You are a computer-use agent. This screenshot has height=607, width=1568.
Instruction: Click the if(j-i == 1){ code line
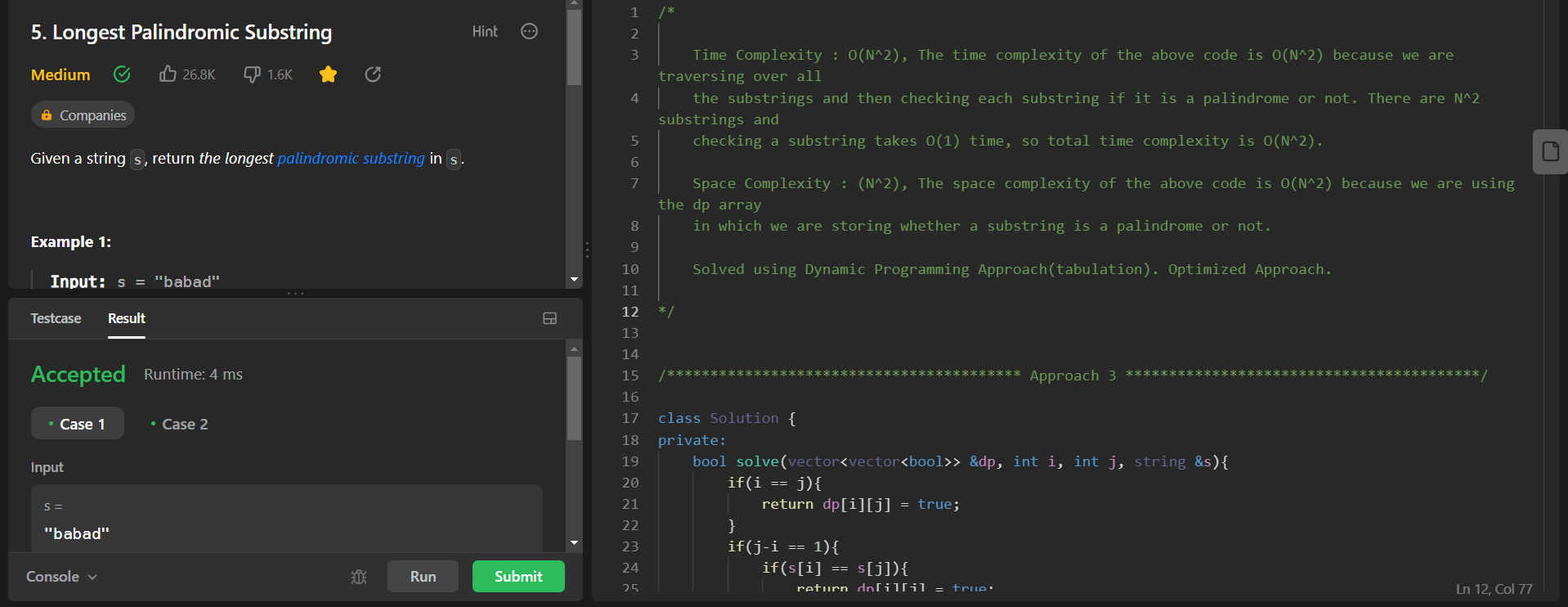783,546
